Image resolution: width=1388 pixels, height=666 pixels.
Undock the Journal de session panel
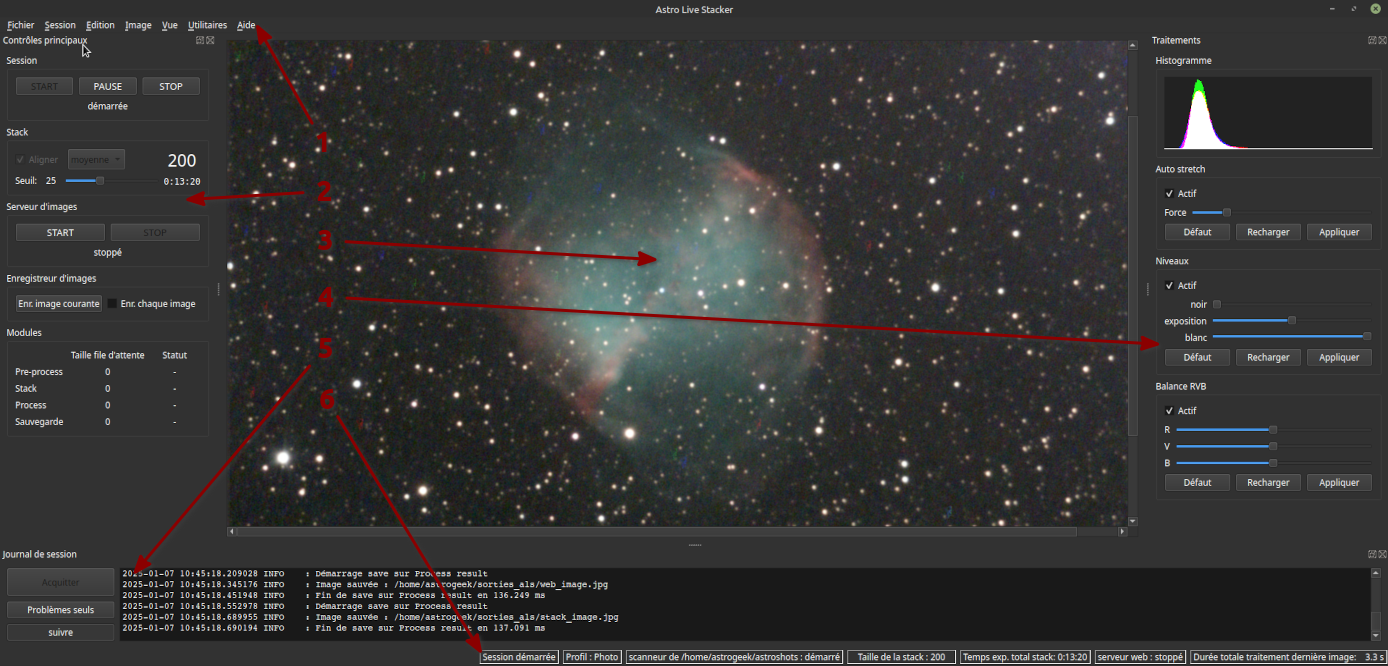point(1372,554)
